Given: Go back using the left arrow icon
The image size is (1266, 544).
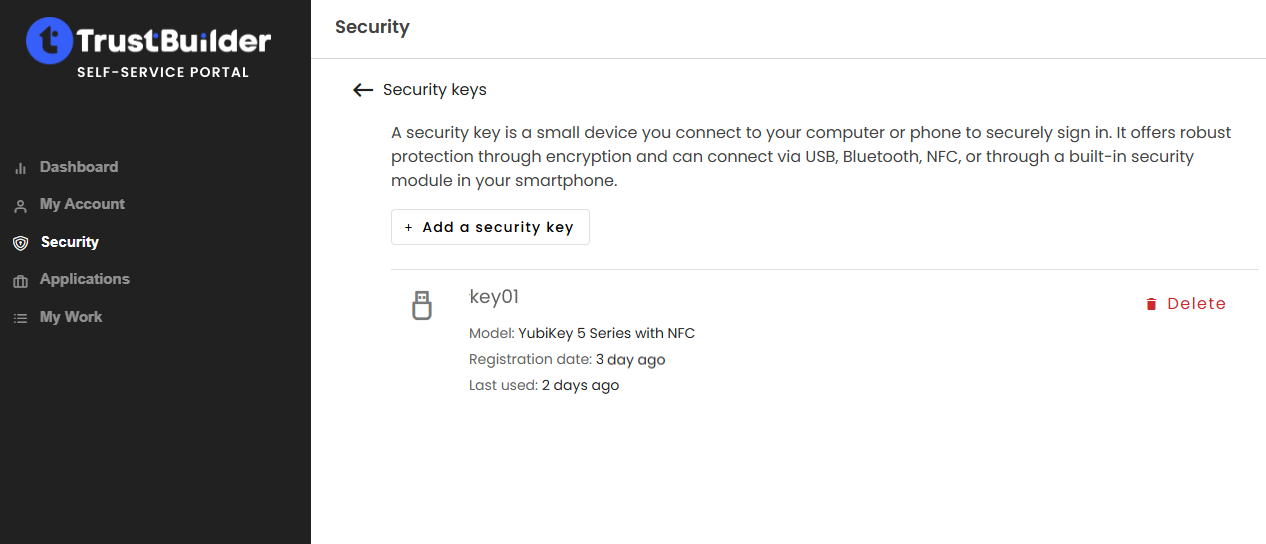Looking at the screenshot, I should [x=363, y=90].
